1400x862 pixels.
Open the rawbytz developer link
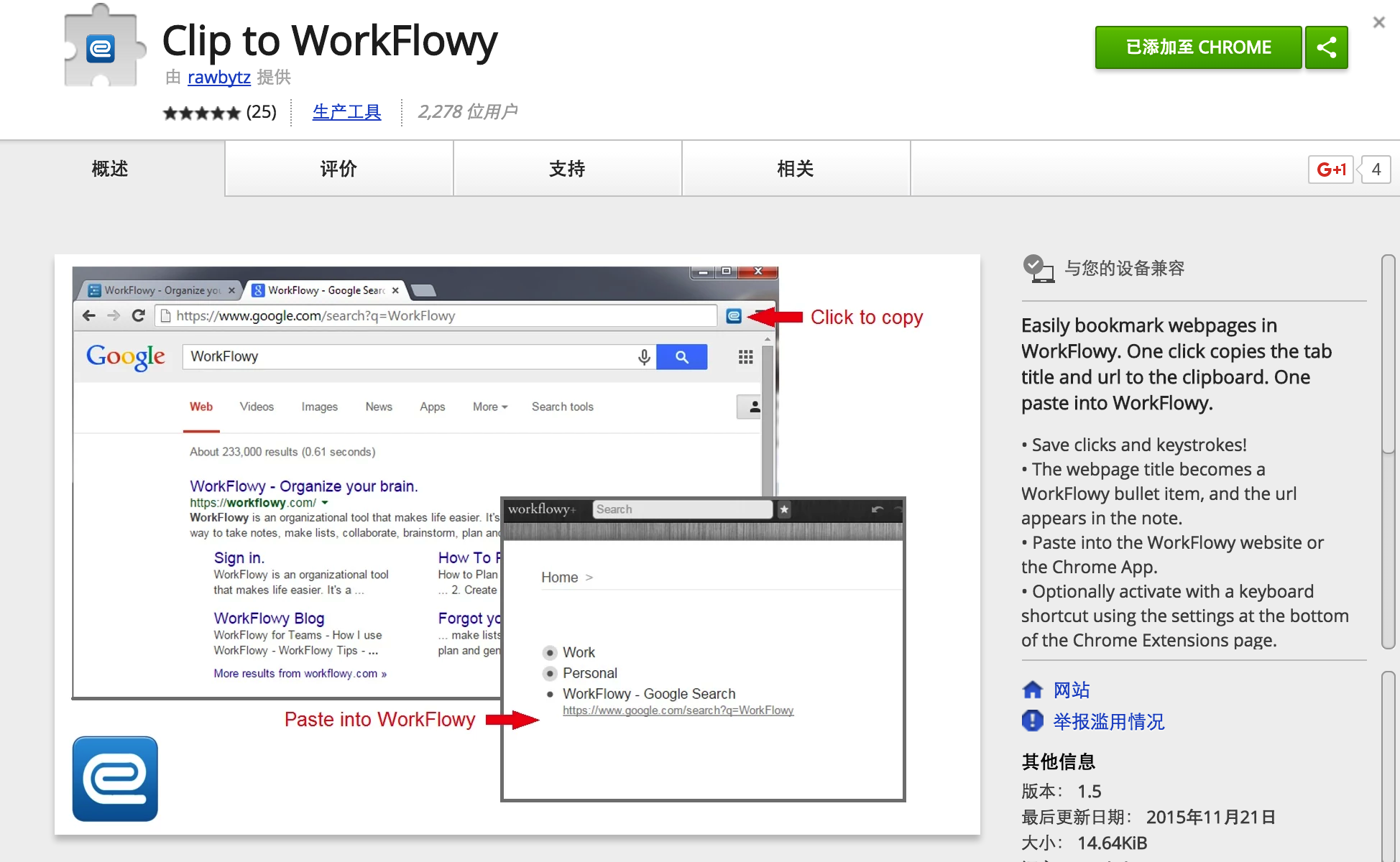(218, 78)
